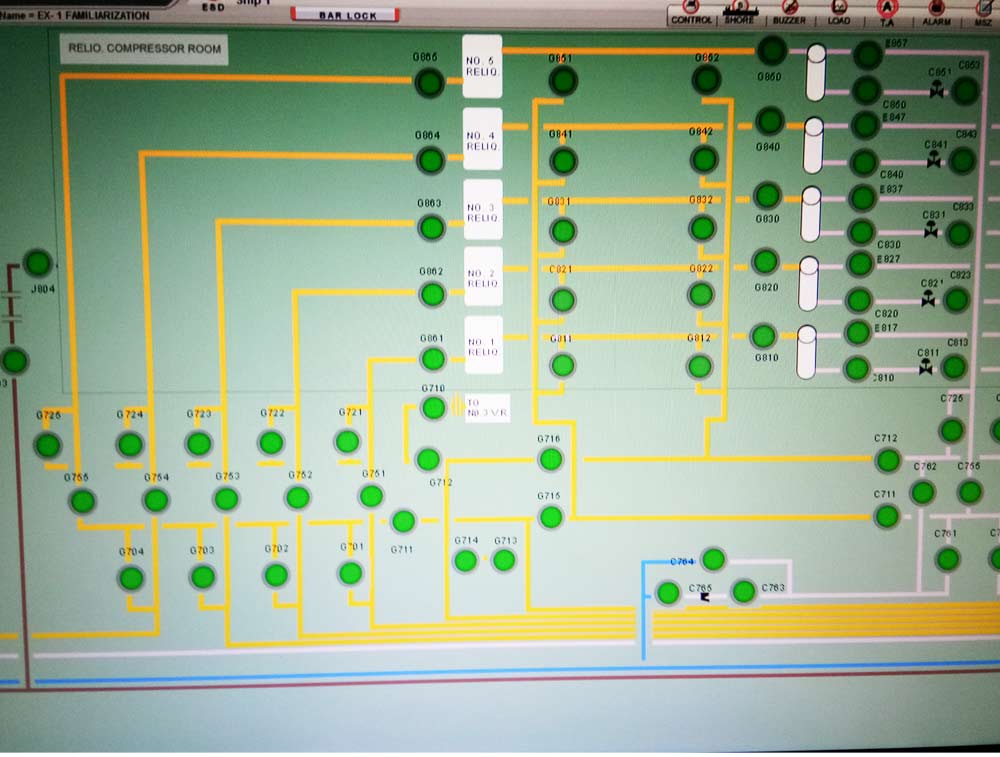The image size is (1000, 757).
Task: Open the CONTROL panel icon
Action: coord(691,9)
